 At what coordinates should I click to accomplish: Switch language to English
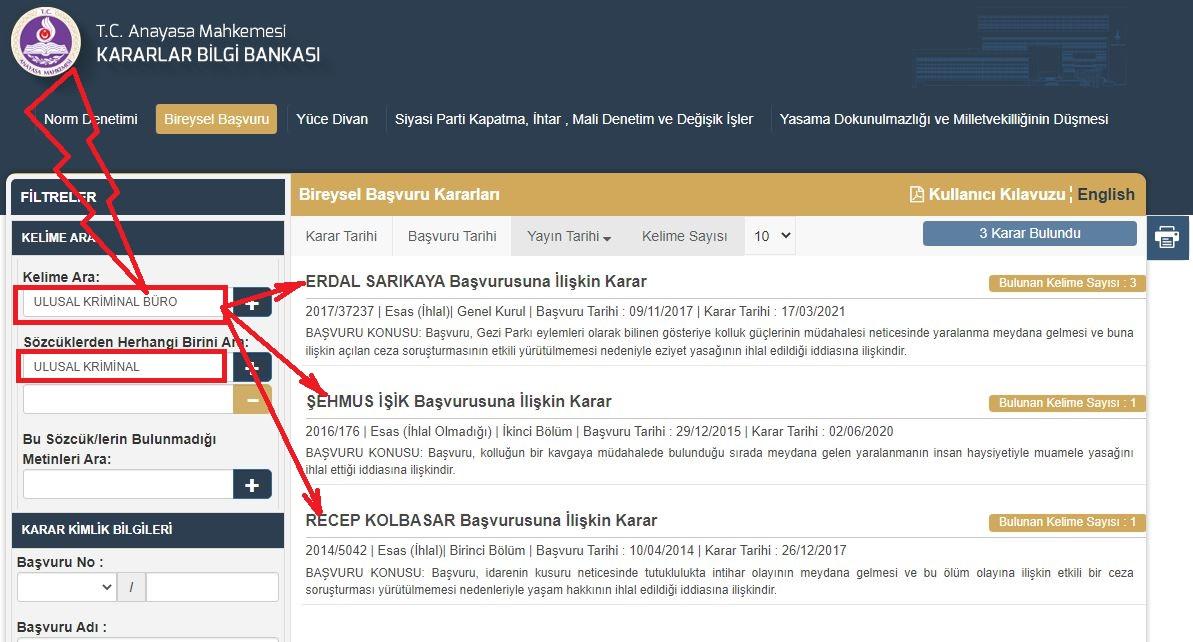coord(1105,194)
